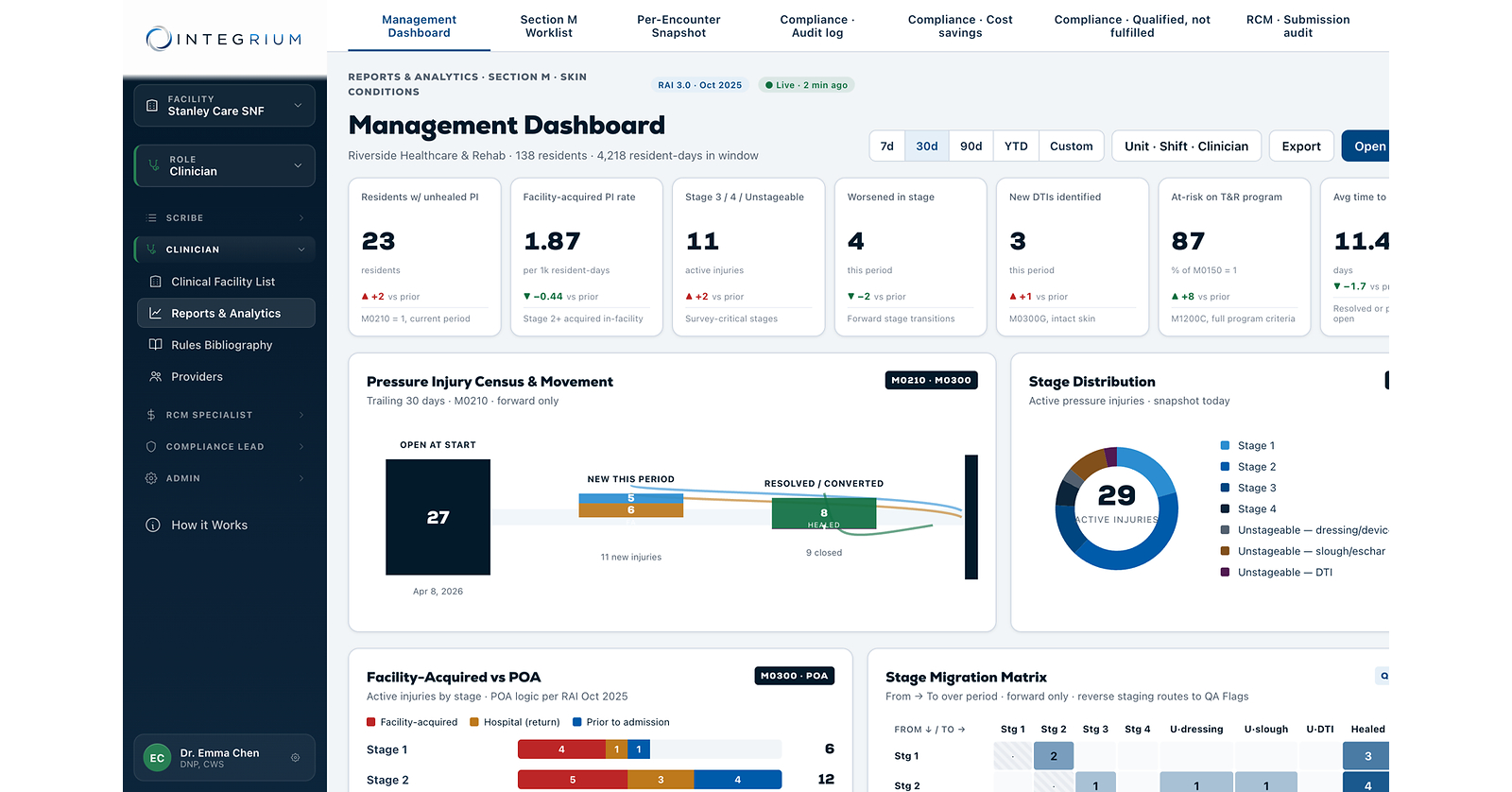Open the Compliance · Audit log tab
1512x792 pixels.
pos(817,26)
